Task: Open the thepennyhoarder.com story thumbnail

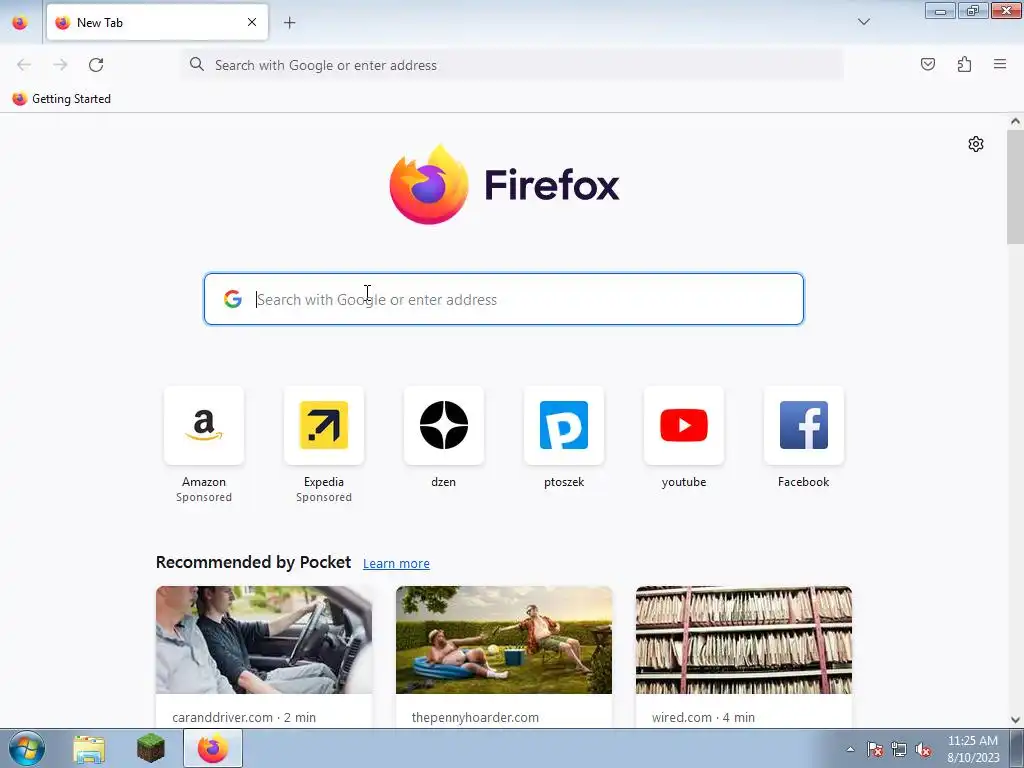Action: 504,639
